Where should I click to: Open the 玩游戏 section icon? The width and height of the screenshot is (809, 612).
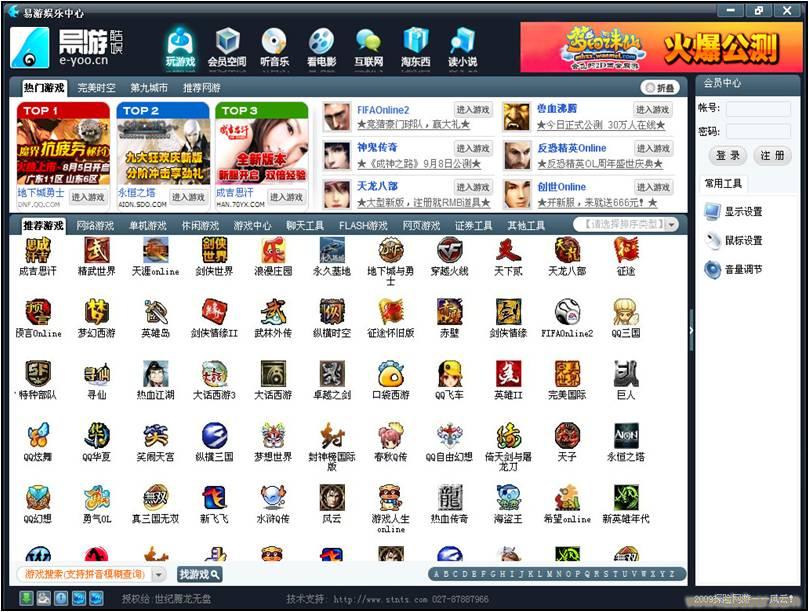[180, 47]
